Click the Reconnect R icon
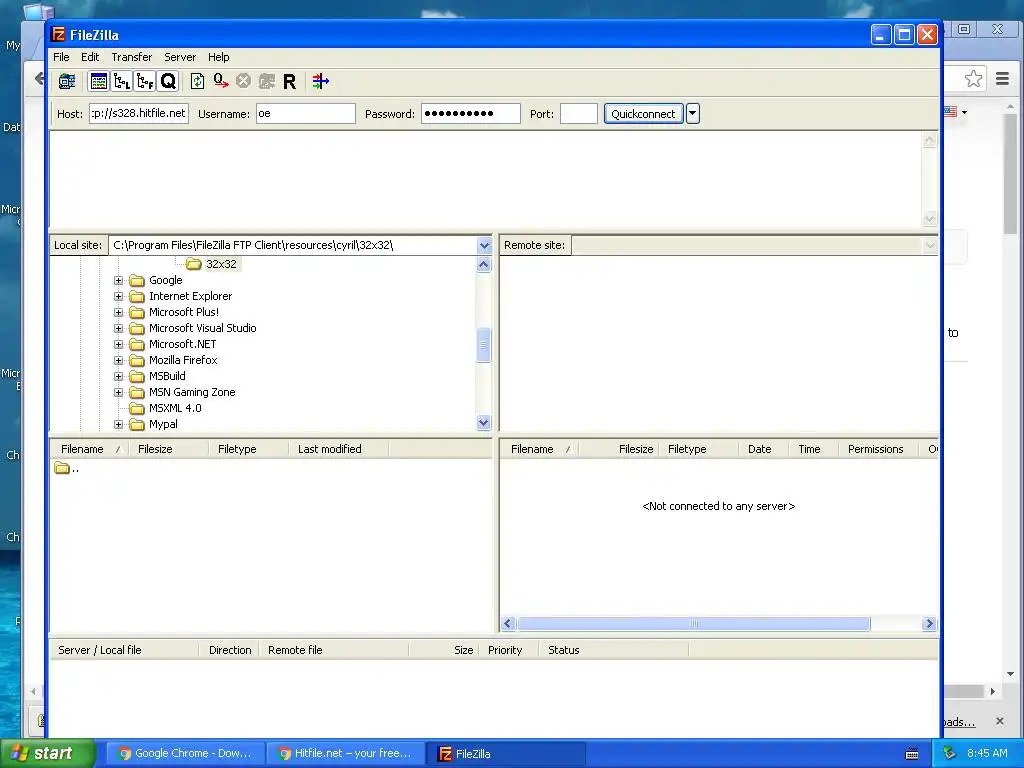Screen dimensions: 1024x768 tap(289, 81)
